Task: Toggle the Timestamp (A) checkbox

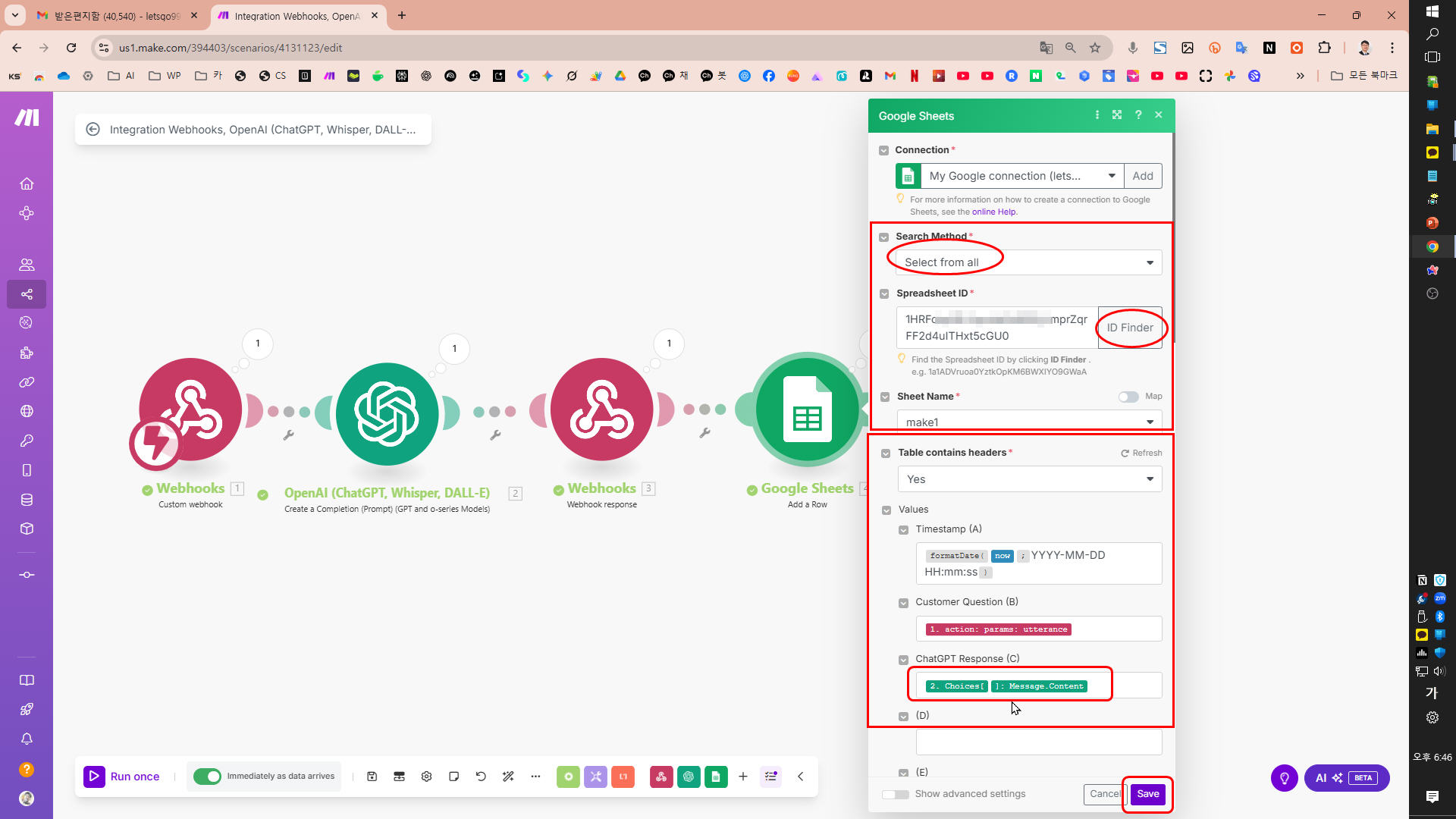Action: 903,530
